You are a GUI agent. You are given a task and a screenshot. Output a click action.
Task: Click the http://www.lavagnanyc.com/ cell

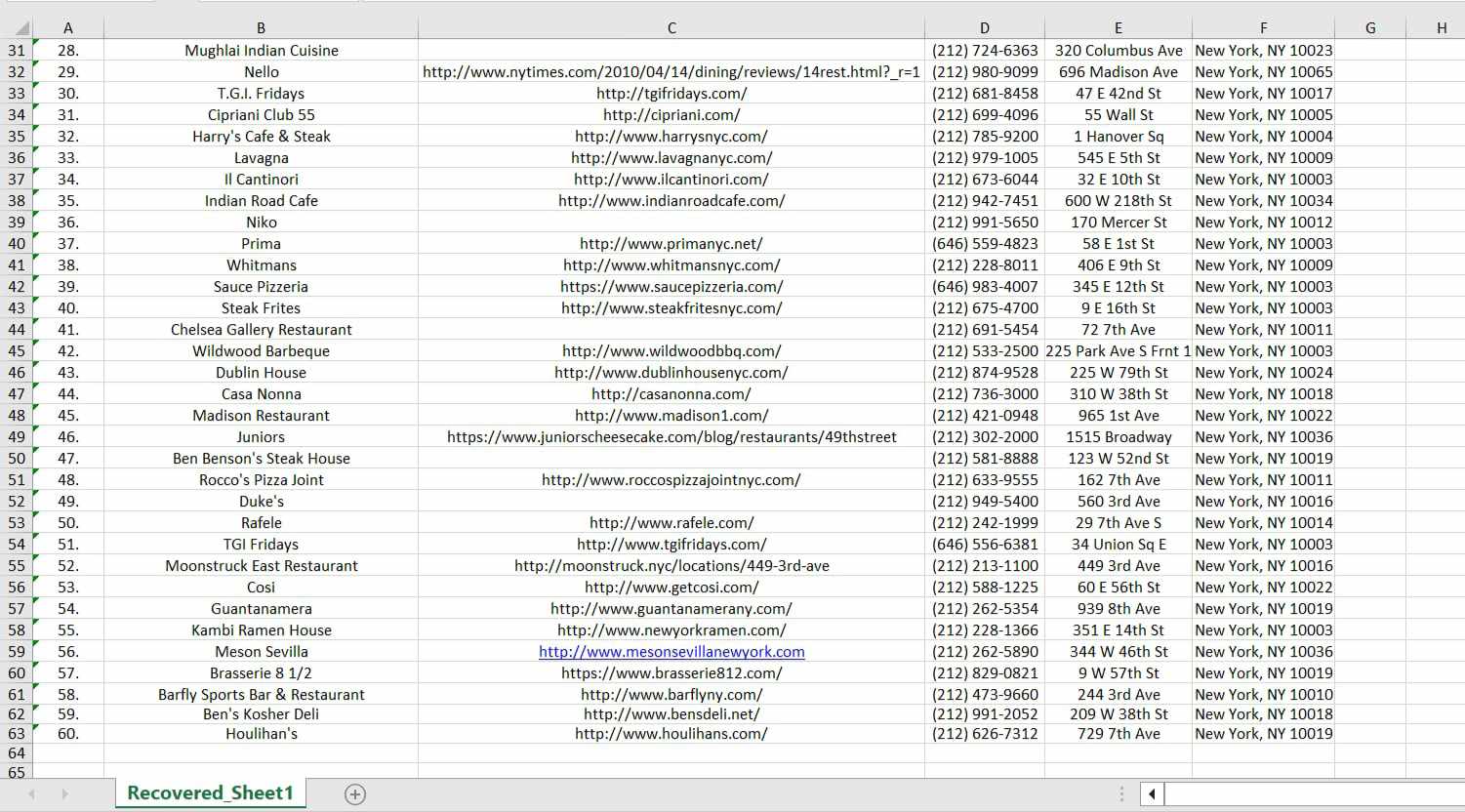coord(671,158)
